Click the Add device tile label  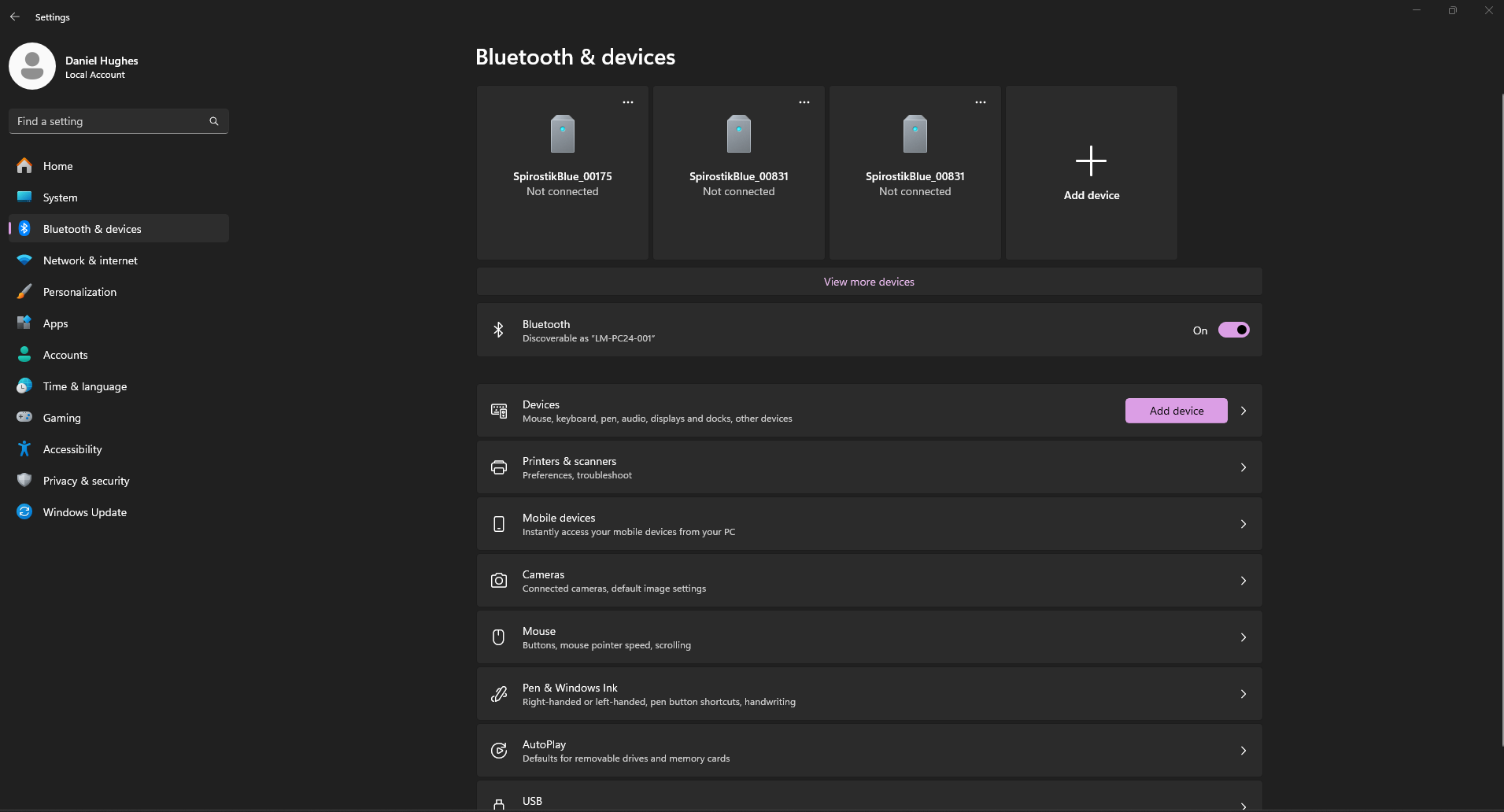tap(1091, 195)
